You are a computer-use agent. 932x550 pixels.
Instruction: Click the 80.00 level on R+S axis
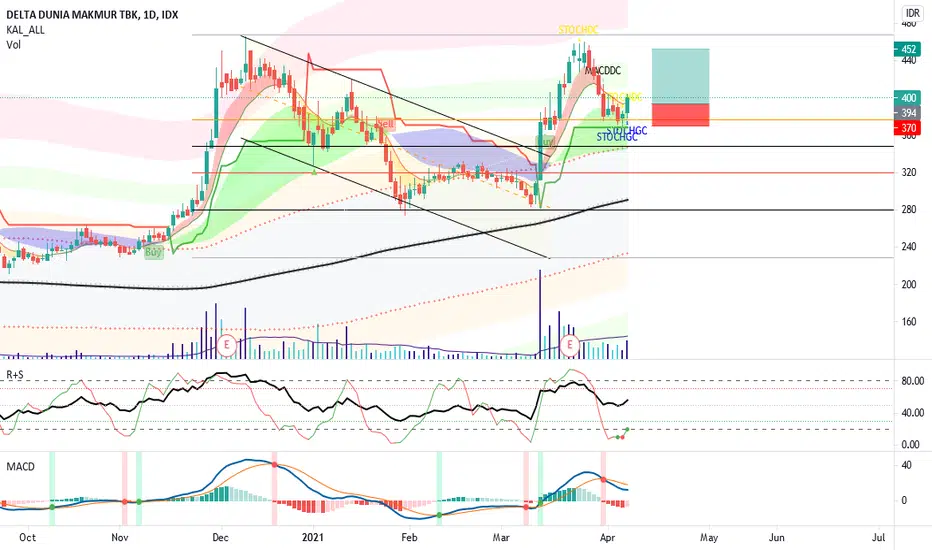click(912, 381)
